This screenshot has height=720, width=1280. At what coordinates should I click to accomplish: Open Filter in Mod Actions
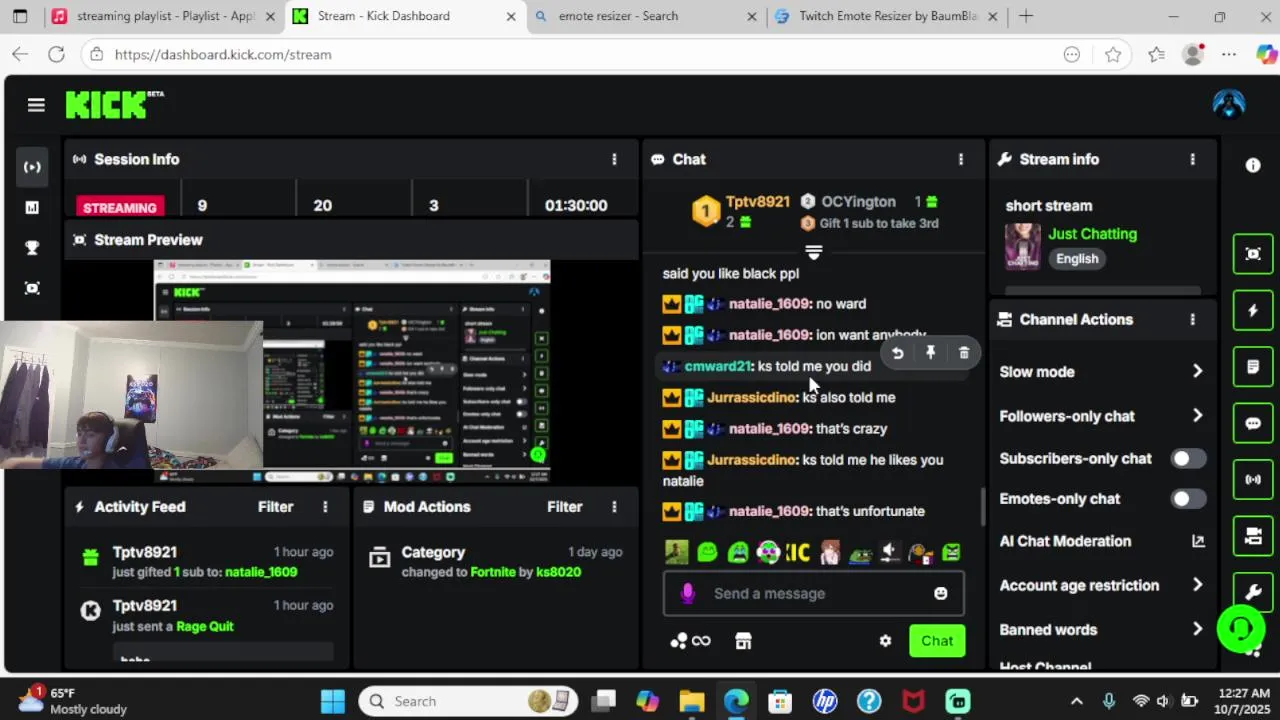564,507
